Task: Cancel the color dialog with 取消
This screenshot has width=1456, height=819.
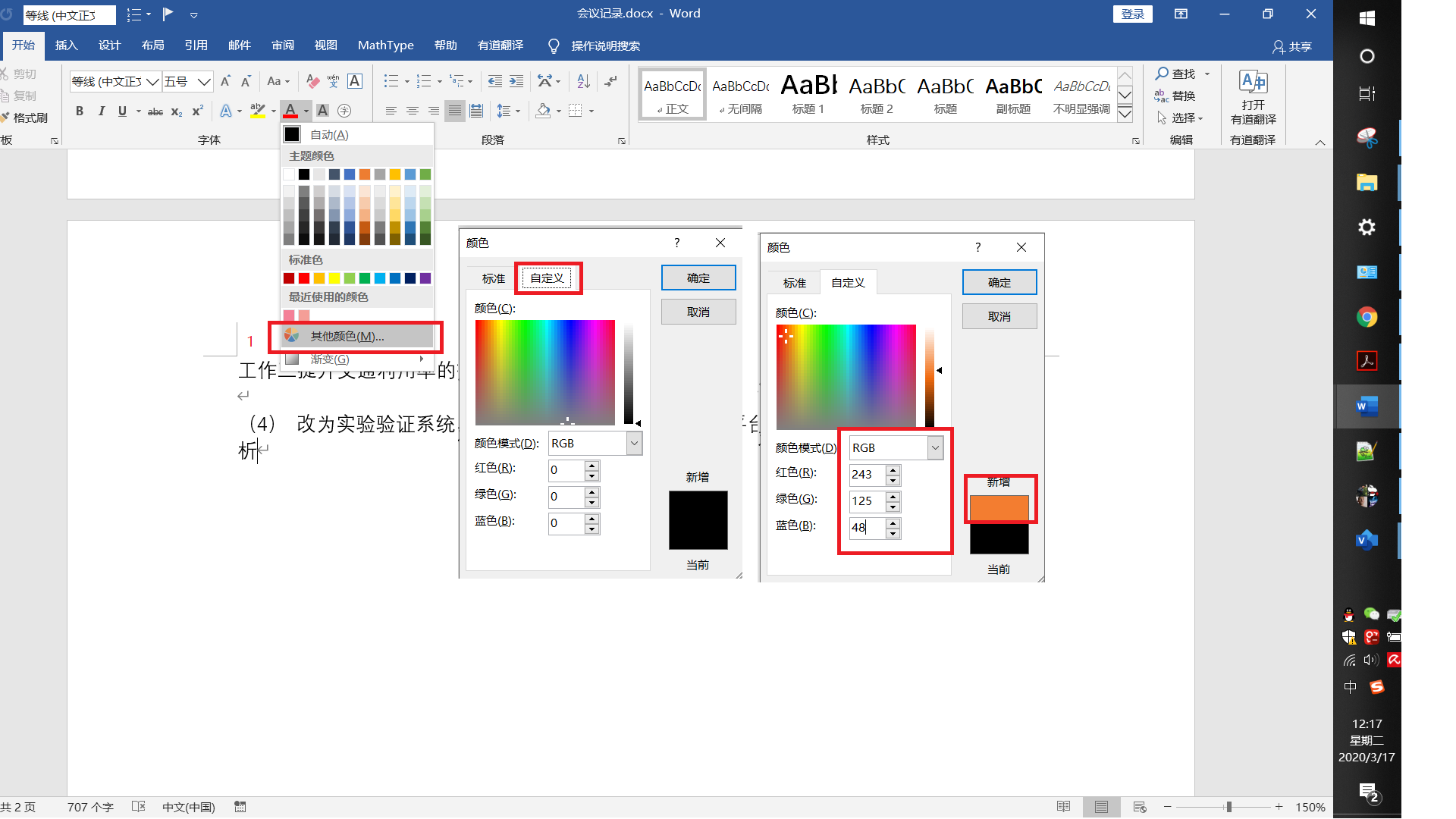Action: (x=999, y=315)
